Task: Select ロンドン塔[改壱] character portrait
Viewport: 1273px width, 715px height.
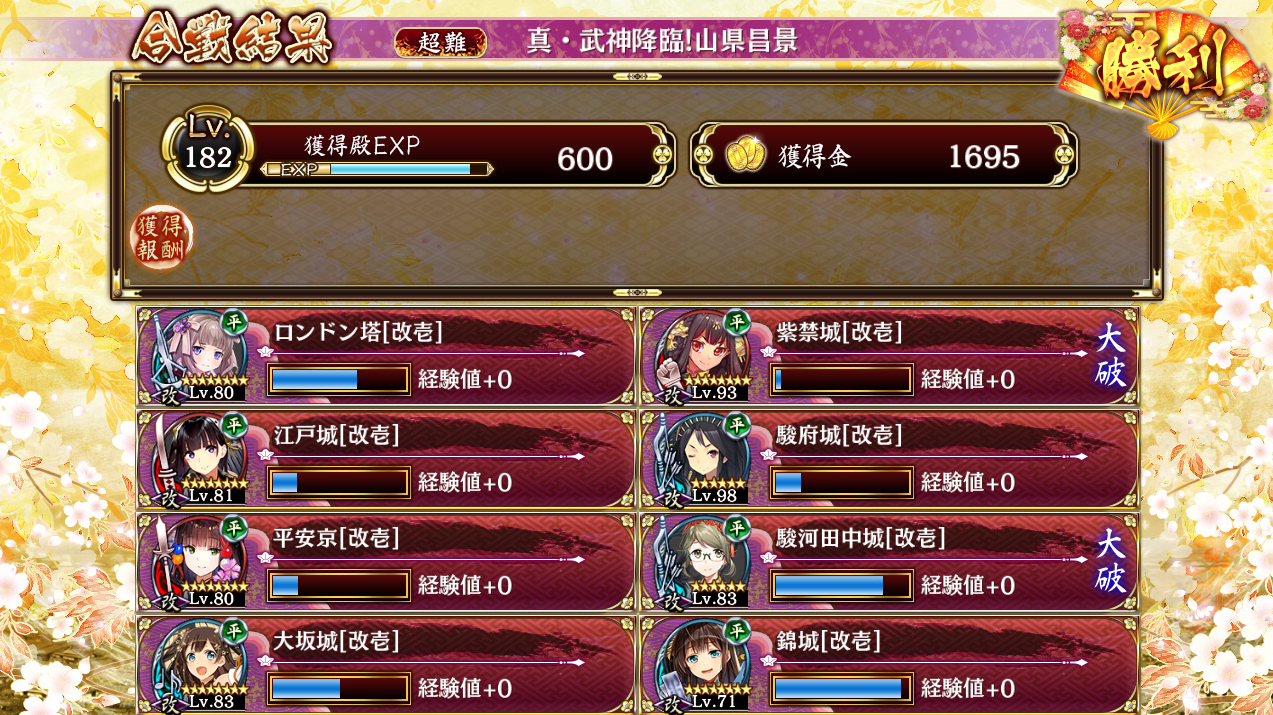Action: click(x=197, y=356)
